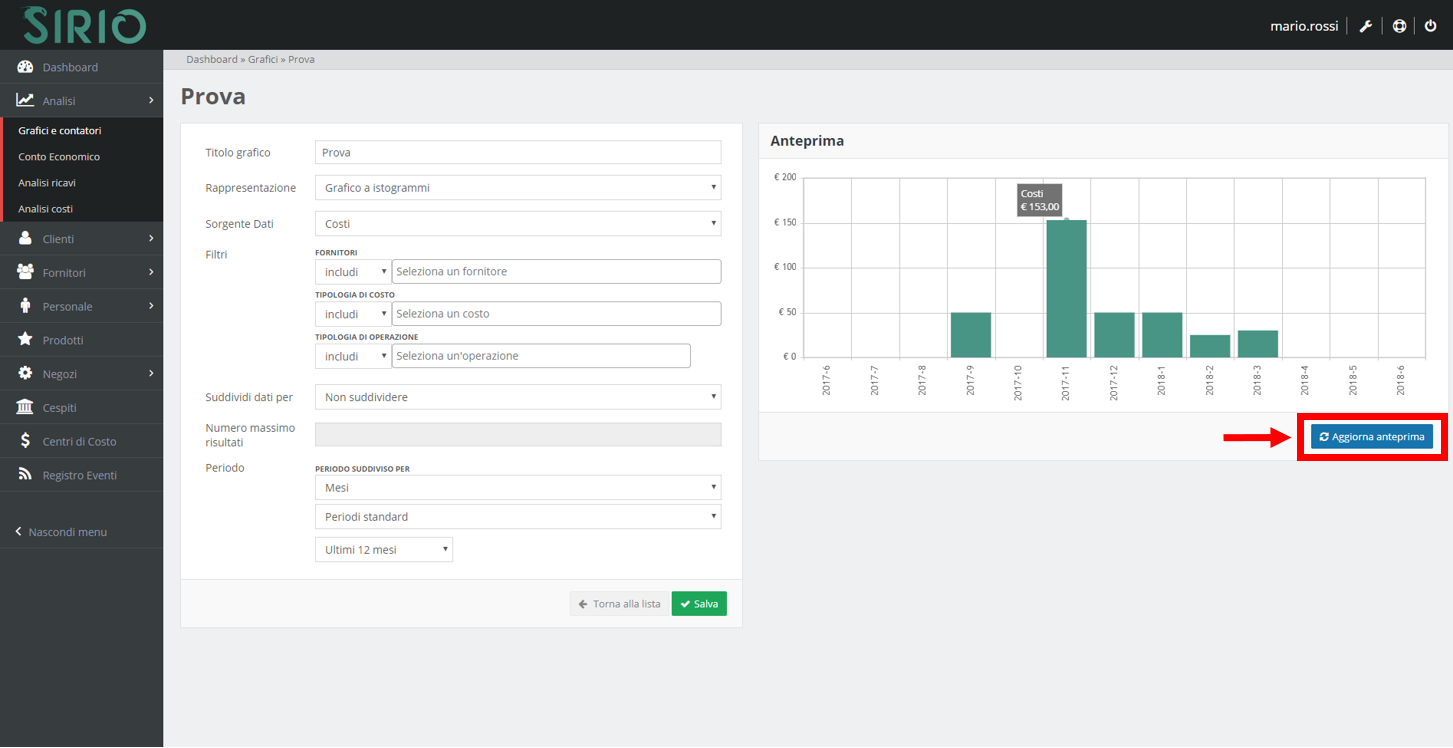
Task: Open the Rappresentazione dropdown
Action: pyautogui.click(x=517, y=188)
